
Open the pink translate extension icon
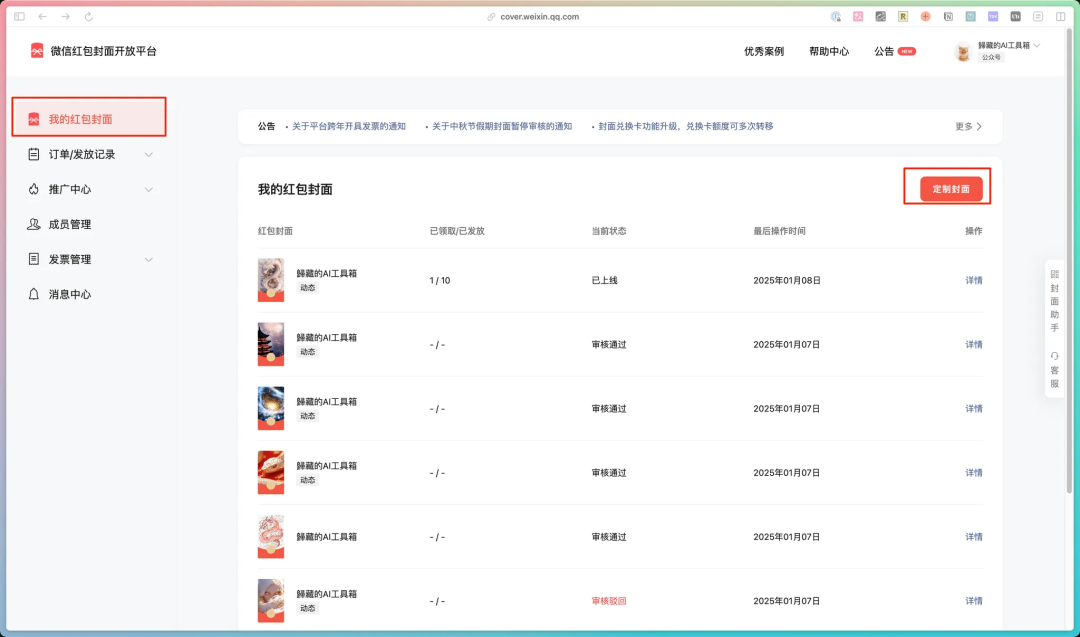point(858,17)
